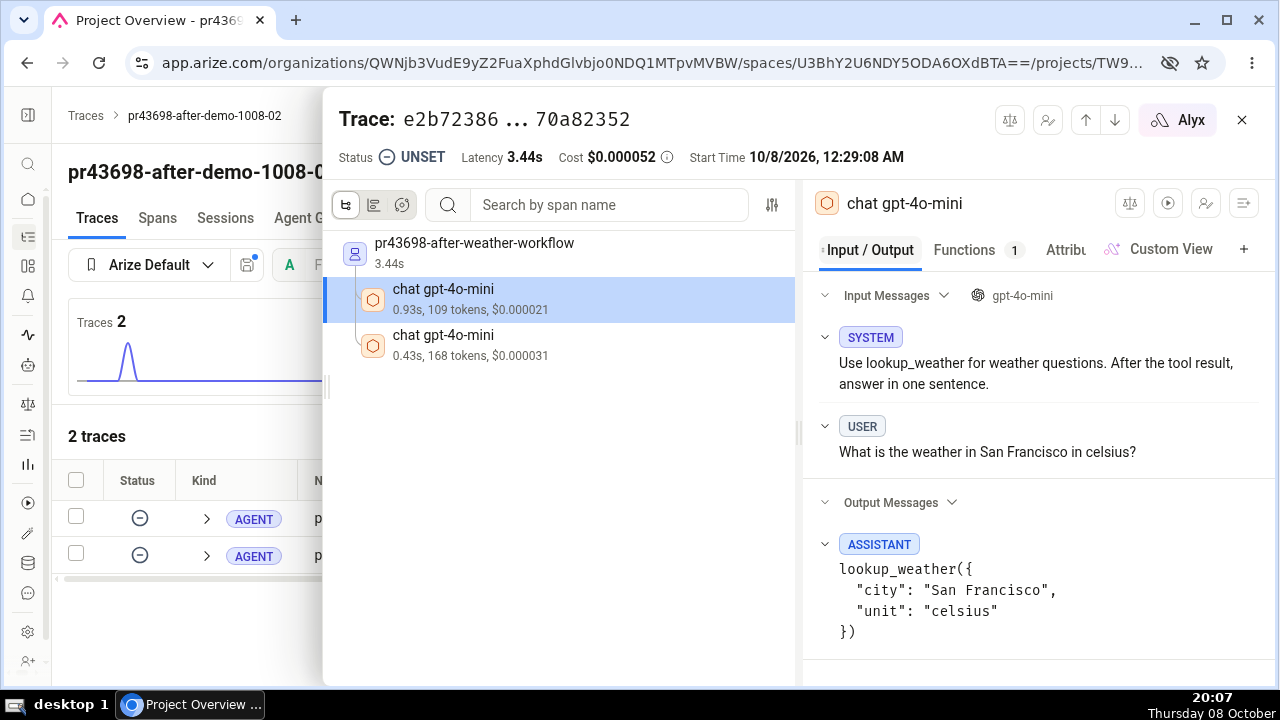Viewport: 1280px width, 720px height.
Task: Switch to timeline view of spans
Action: [374, 205]
